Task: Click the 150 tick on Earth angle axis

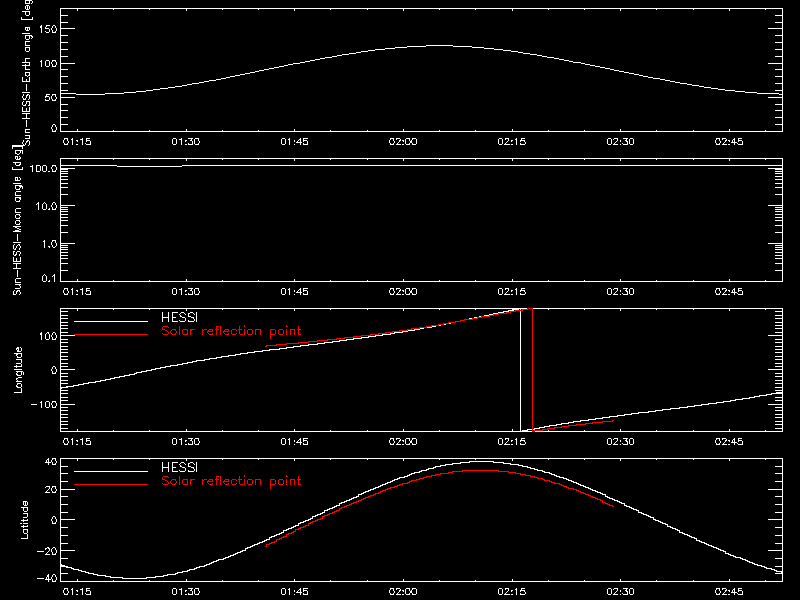Action: tap(48, 29)
